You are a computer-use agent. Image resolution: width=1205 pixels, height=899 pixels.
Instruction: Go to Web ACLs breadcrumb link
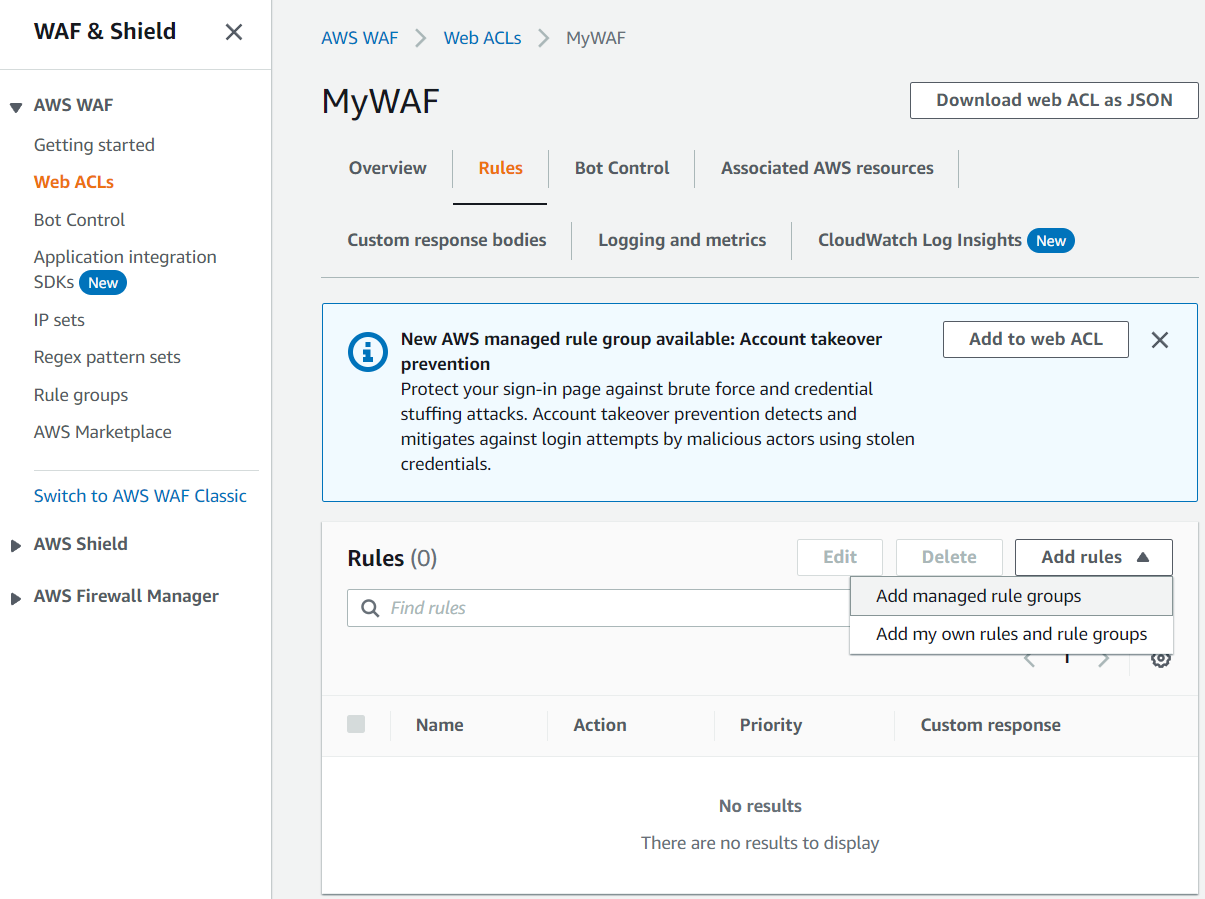click(x=482, y=38)
